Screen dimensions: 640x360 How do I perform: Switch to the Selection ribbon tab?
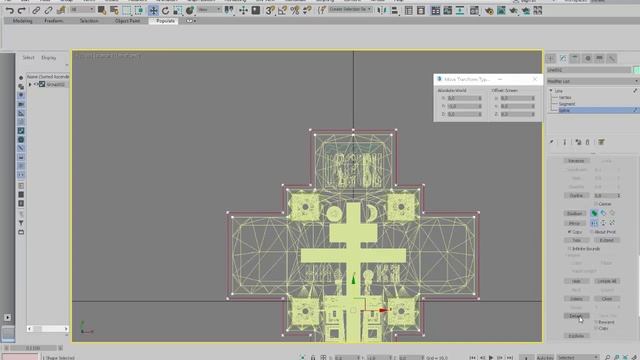pyautogui.click(x=89, y=21)
